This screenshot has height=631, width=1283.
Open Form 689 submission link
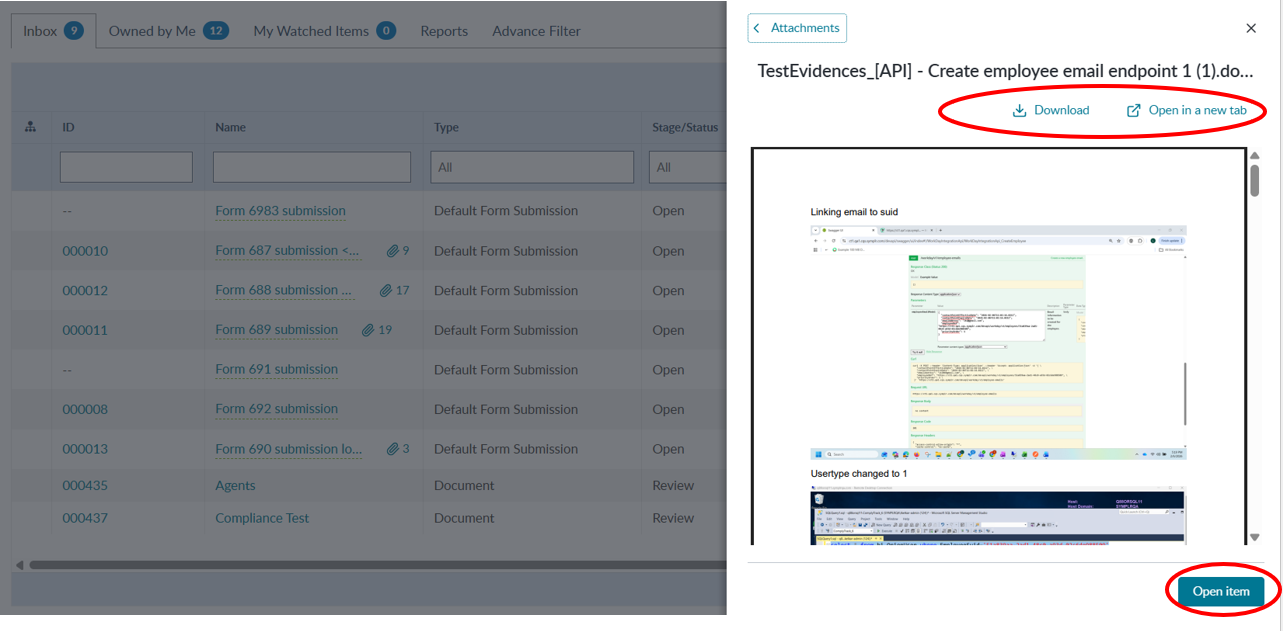coord(277,330)
